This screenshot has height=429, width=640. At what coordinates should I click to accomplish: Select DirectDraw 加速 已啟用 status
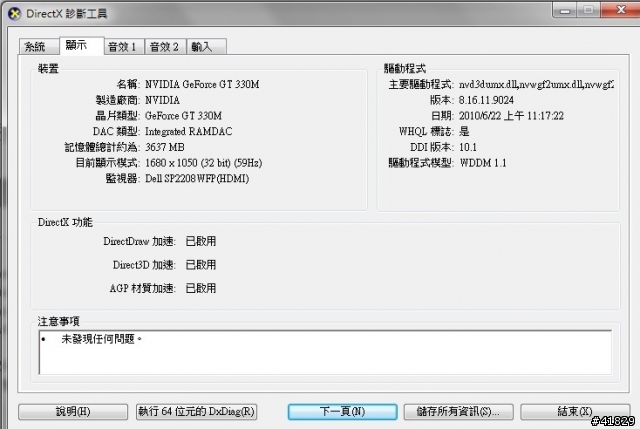[201, 241]
